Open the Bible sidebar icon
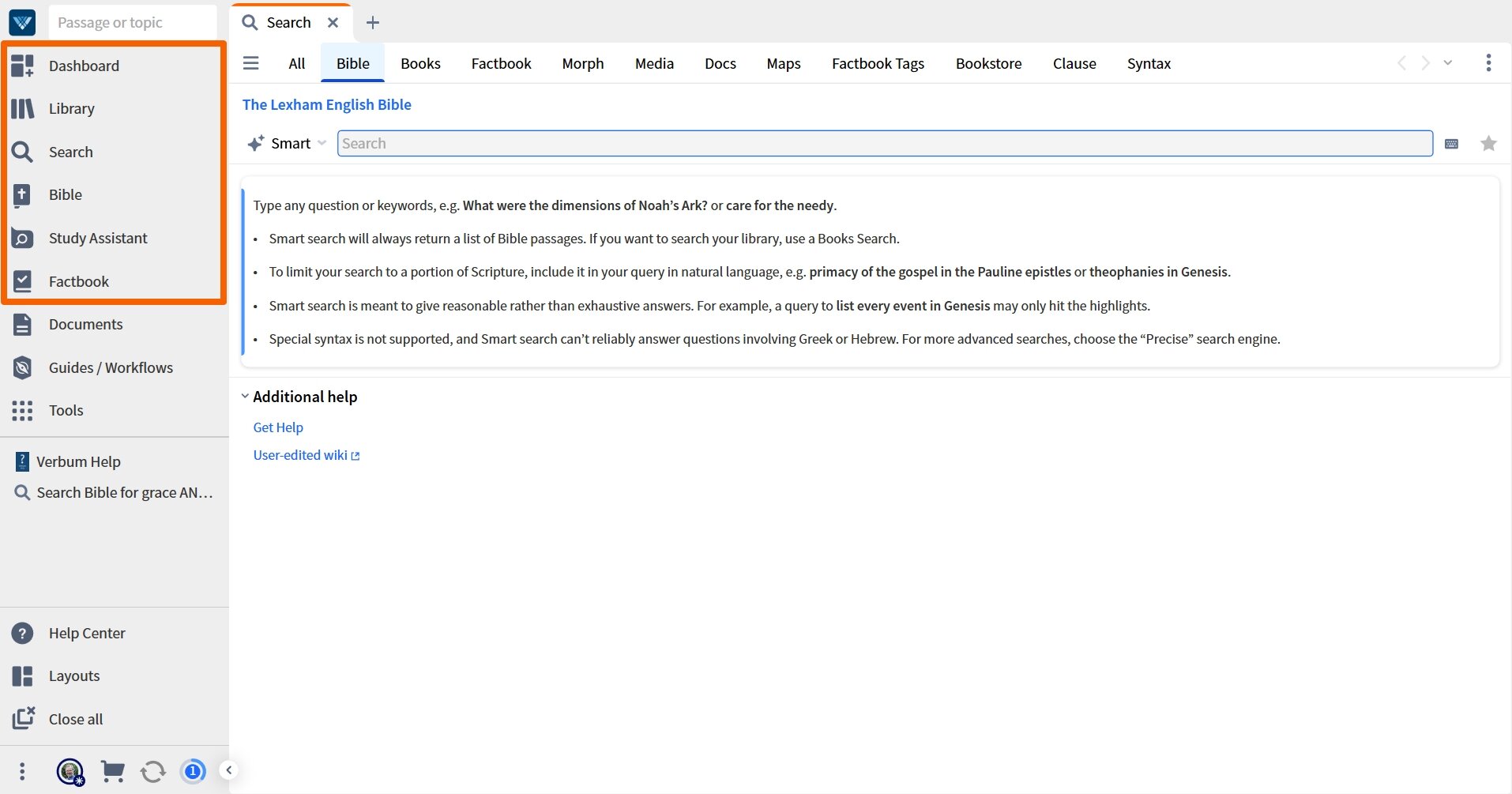 coord(23,194)
